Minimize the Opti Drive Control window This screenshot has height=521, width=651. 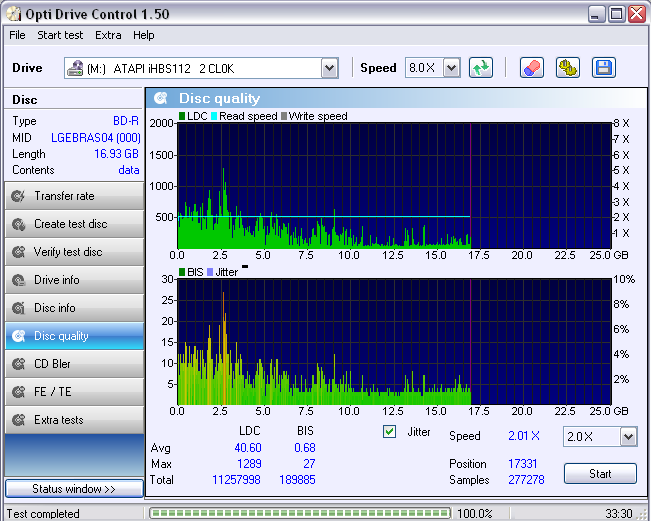click(x=597, y=15)
